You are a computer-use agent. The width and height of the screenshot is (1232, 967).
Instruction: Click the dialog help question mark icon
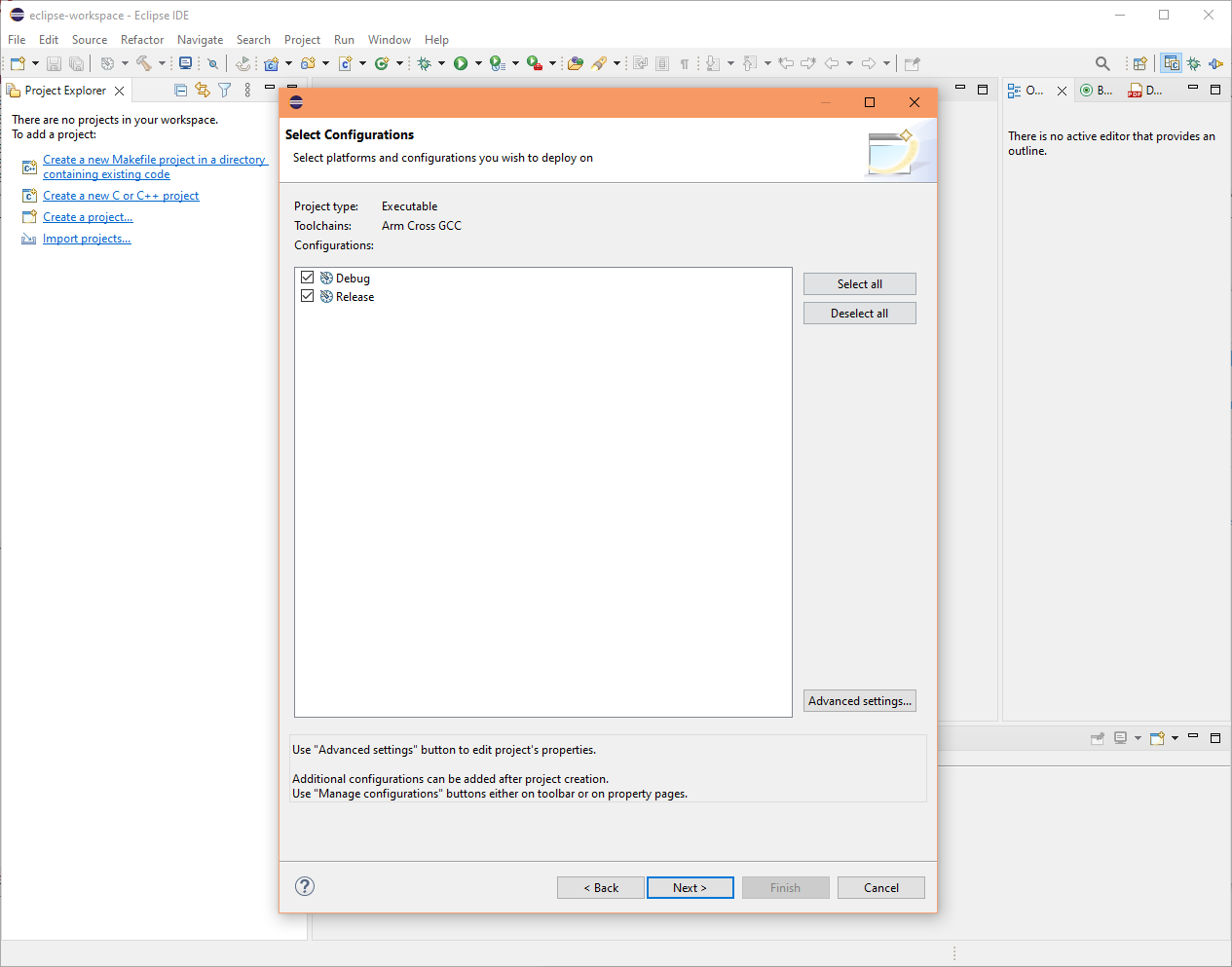point(305,886)
